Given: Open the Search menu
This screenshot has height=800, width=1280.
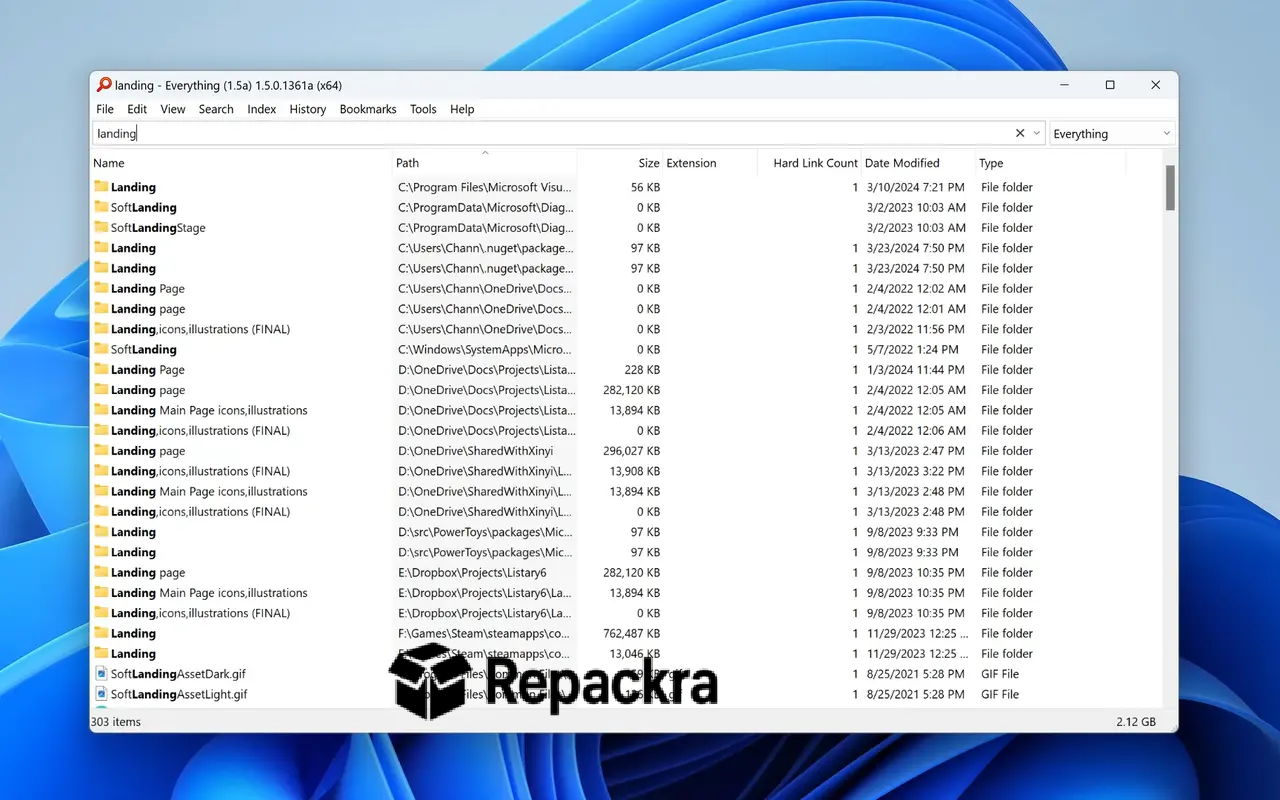Looking at the screenshot, I should (216, 109).
